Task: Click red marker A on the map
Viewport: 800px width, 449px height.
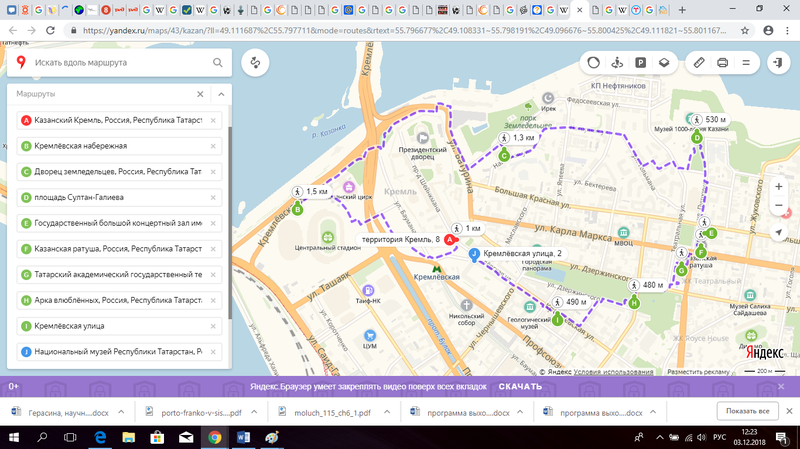Action: [x=449, y=240]
